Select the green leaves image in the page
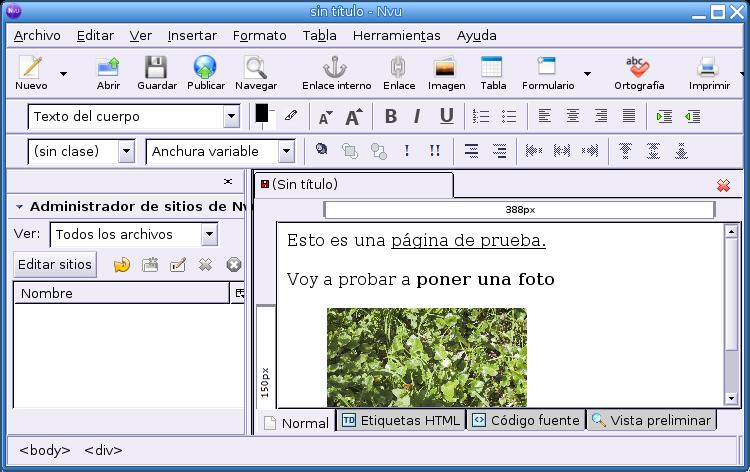The width and height of the screenshot is (750, 472). click(x=427, y=357)
